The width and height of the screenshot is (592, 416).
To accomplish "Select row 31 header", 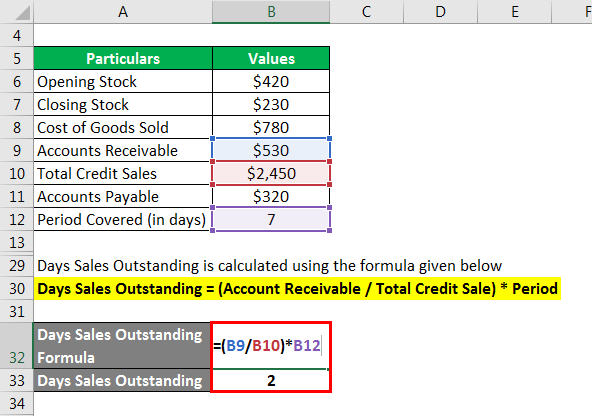I will click(17, 312).
